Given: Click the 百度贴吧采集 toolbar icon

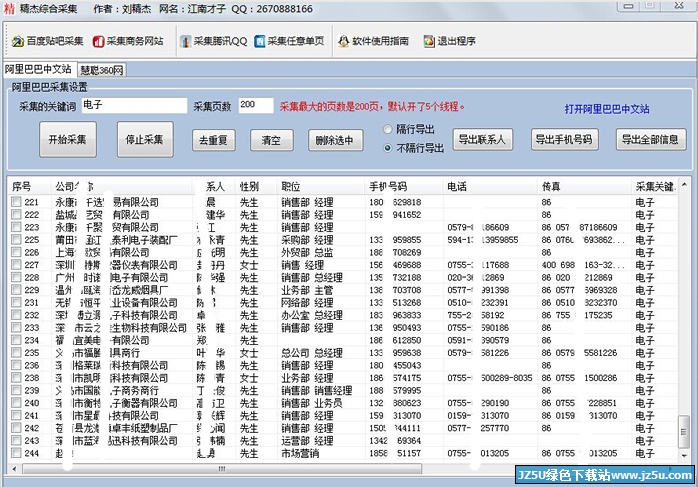Looking at the screenshot, I should 18,41.
